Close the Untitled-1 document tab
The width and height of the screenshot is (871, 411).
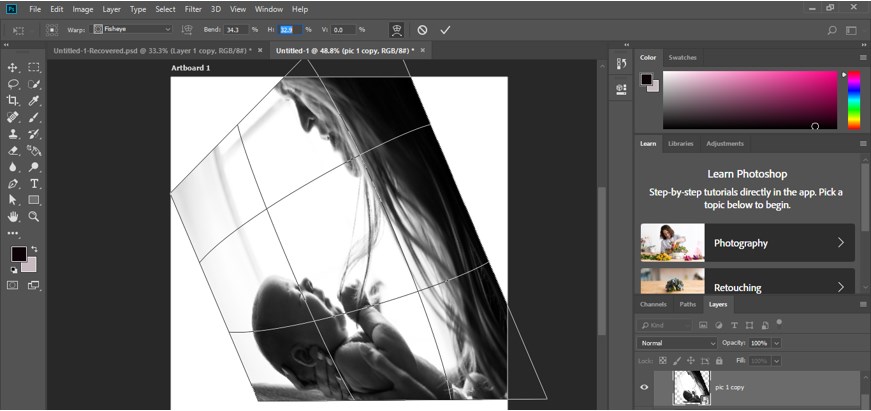coord(422,51)
